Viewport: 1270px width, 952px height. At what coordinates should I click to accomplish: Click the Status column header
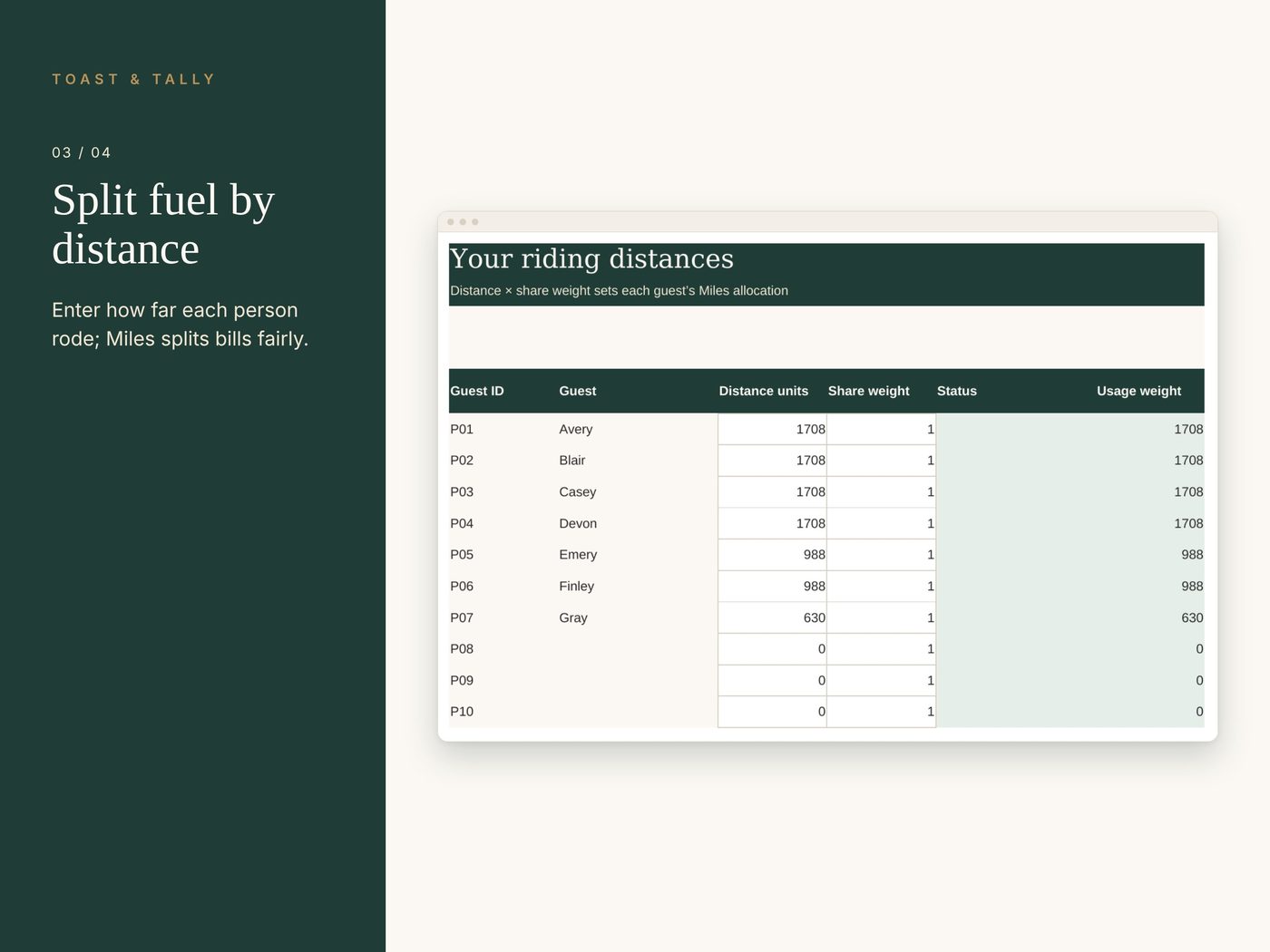[956, 391]
